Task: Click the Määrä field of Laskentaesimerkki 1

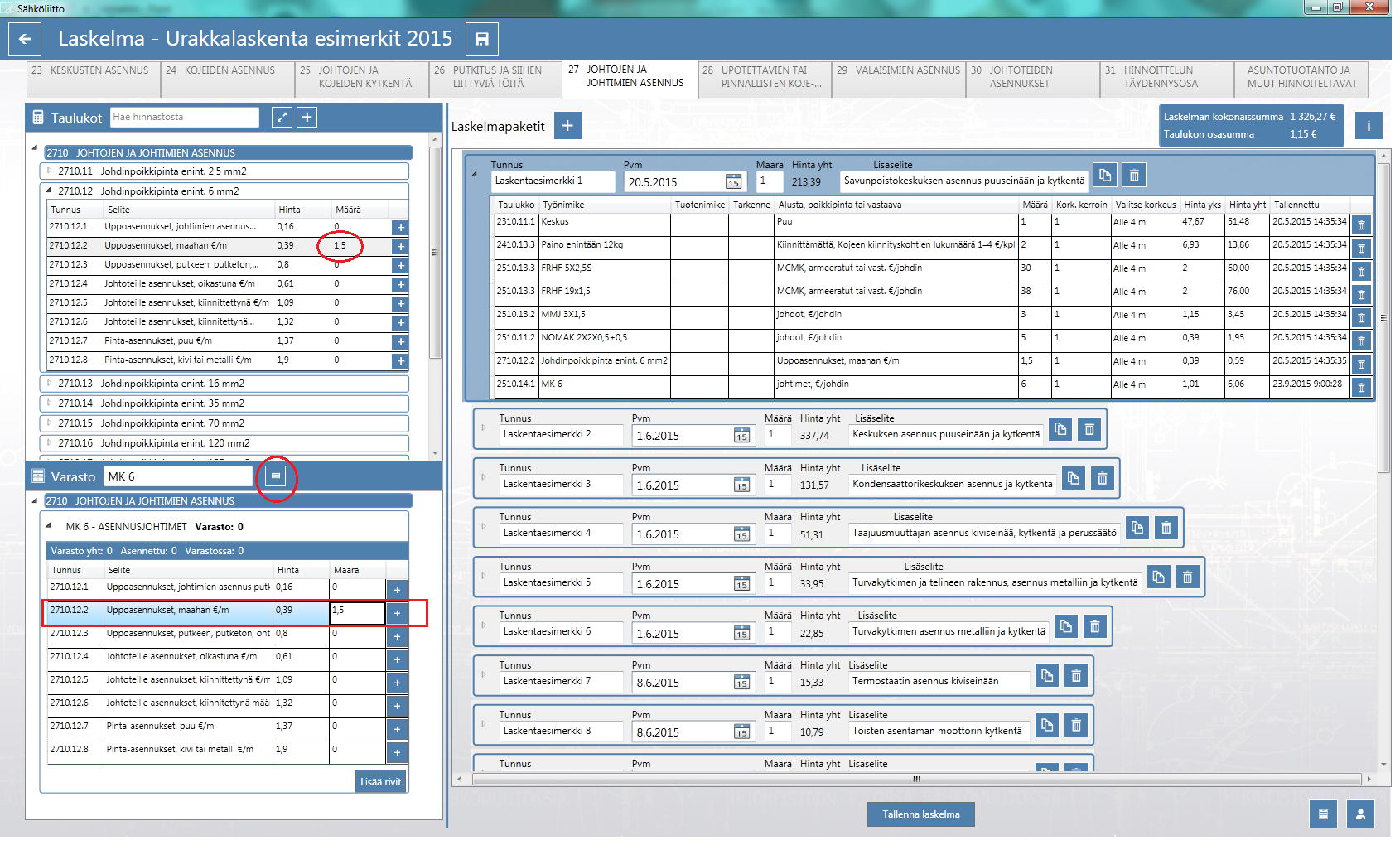Action: pyautogui.click(x=768, y=181)
